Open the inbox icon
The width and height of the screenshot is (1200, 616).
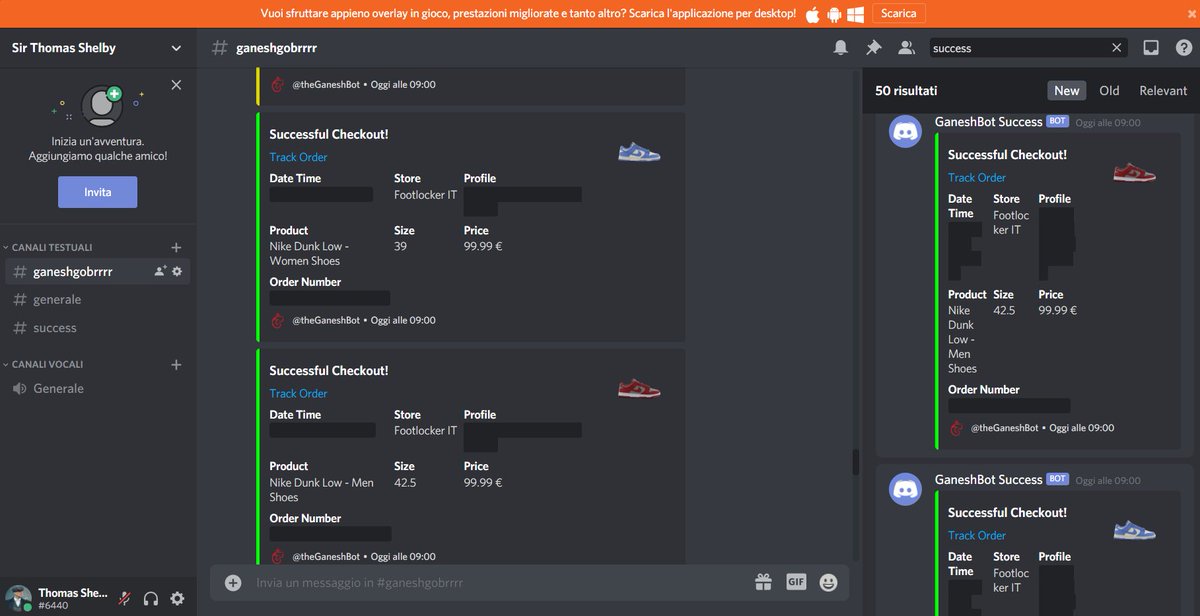click(1151, 47)
